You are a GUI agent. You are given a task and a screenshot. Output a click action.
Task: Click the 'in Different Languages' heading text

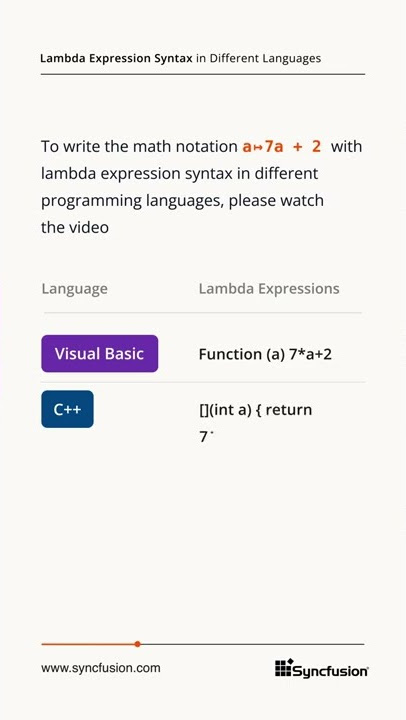(258, 58)
